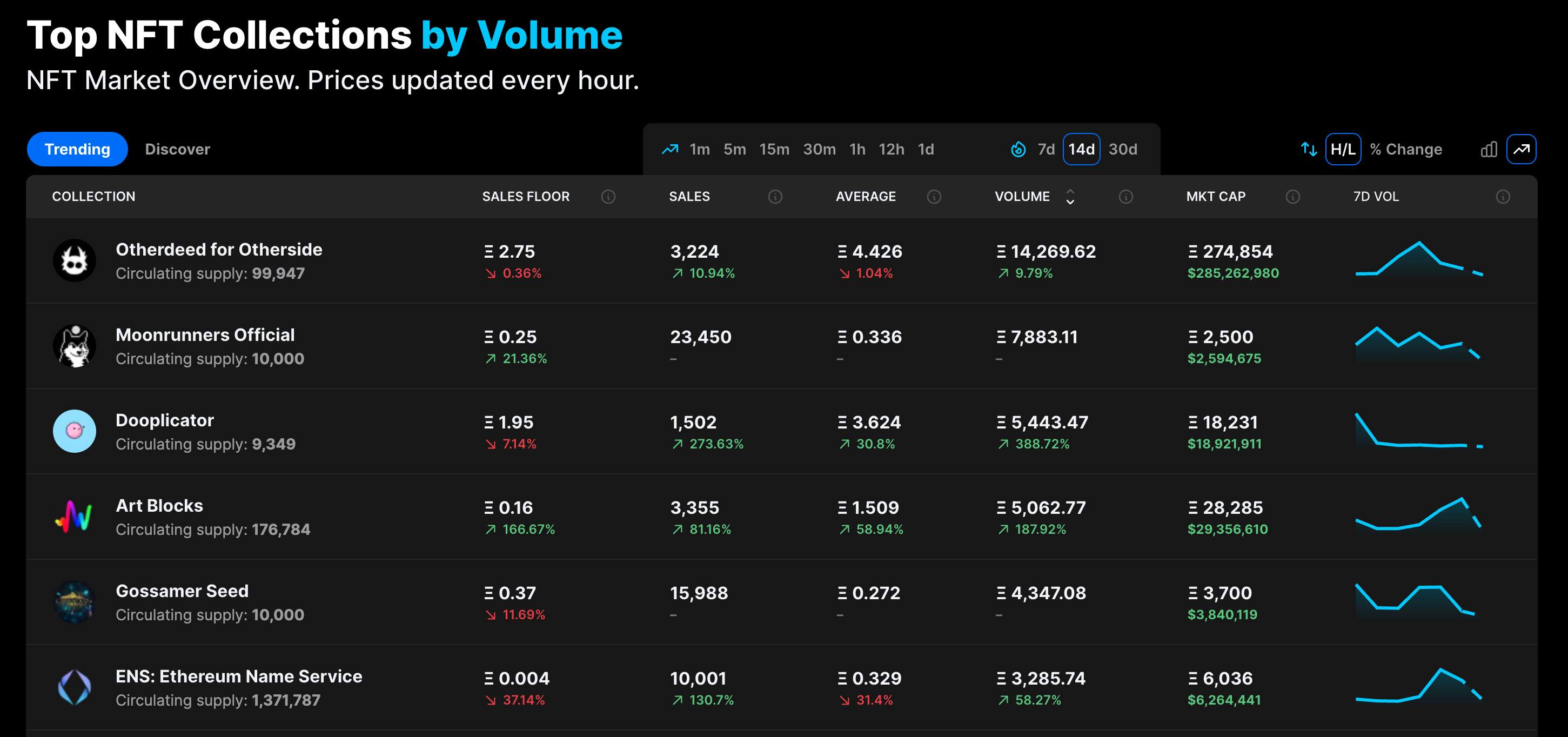Screen dimensions: 1568x737
Task: Open ENS: Ethereum Name Service link
Action: pos(239,676)
